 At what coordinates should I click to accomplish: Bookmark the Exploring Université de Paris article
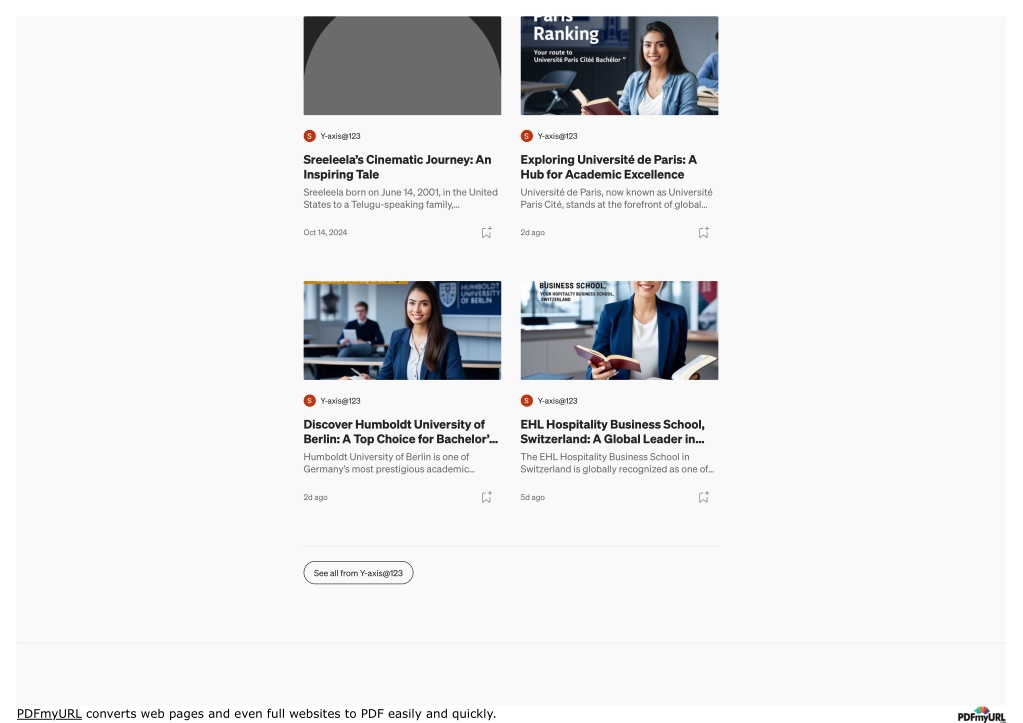click(703, 232)
